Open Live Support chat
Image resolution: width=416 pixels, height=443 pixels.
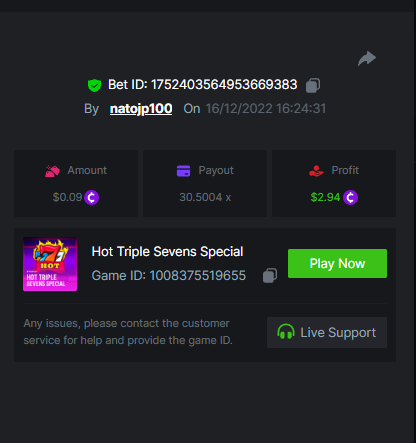pos(327,332)
